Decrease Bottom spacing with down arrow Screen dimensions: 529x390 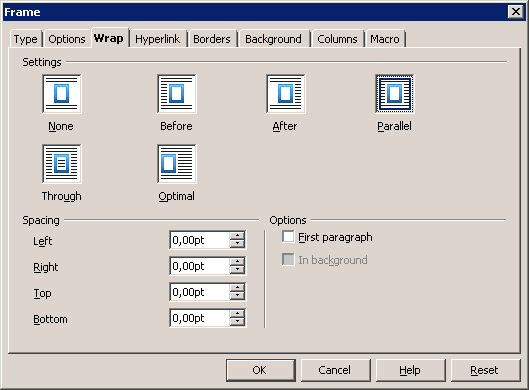coord(238,322)
